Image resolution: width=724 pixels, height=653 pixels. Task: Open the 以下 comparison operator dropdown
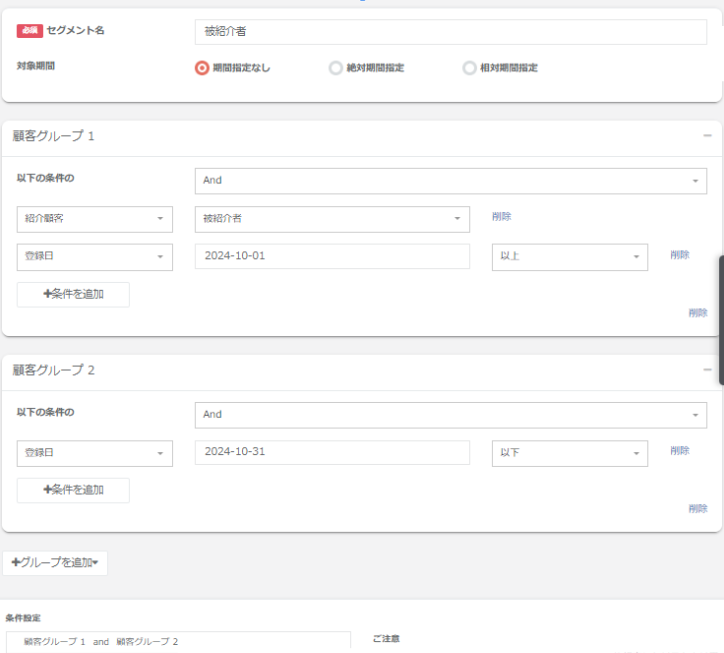tap(570, 453)
